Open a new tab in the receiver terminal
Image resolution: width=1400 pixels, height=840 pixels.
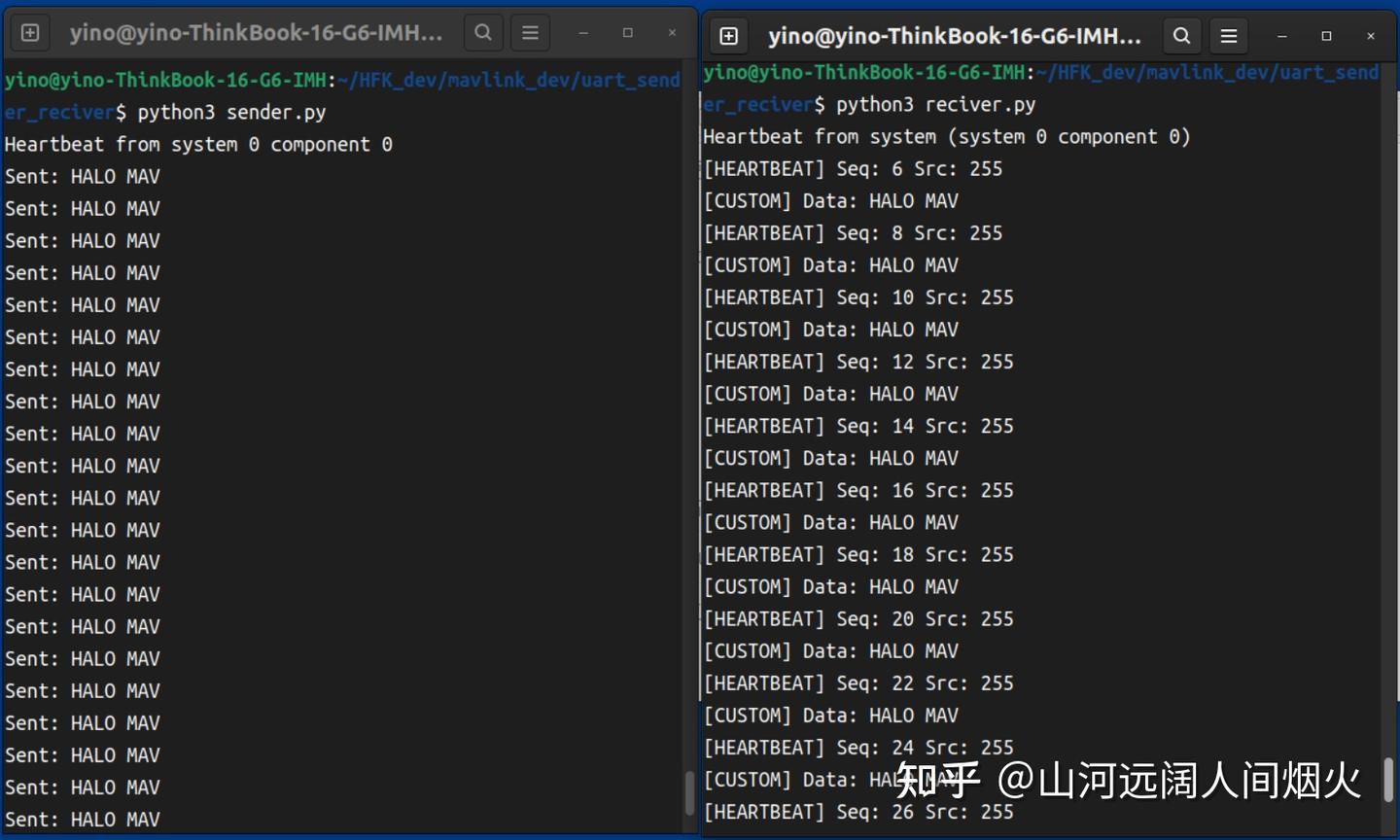728,36
